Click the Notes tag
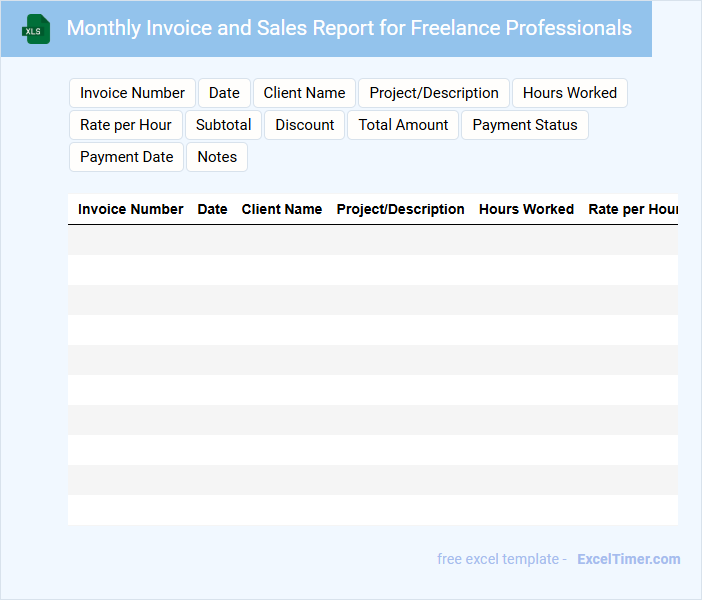702x600 pixels. click(x=217, y=157)
